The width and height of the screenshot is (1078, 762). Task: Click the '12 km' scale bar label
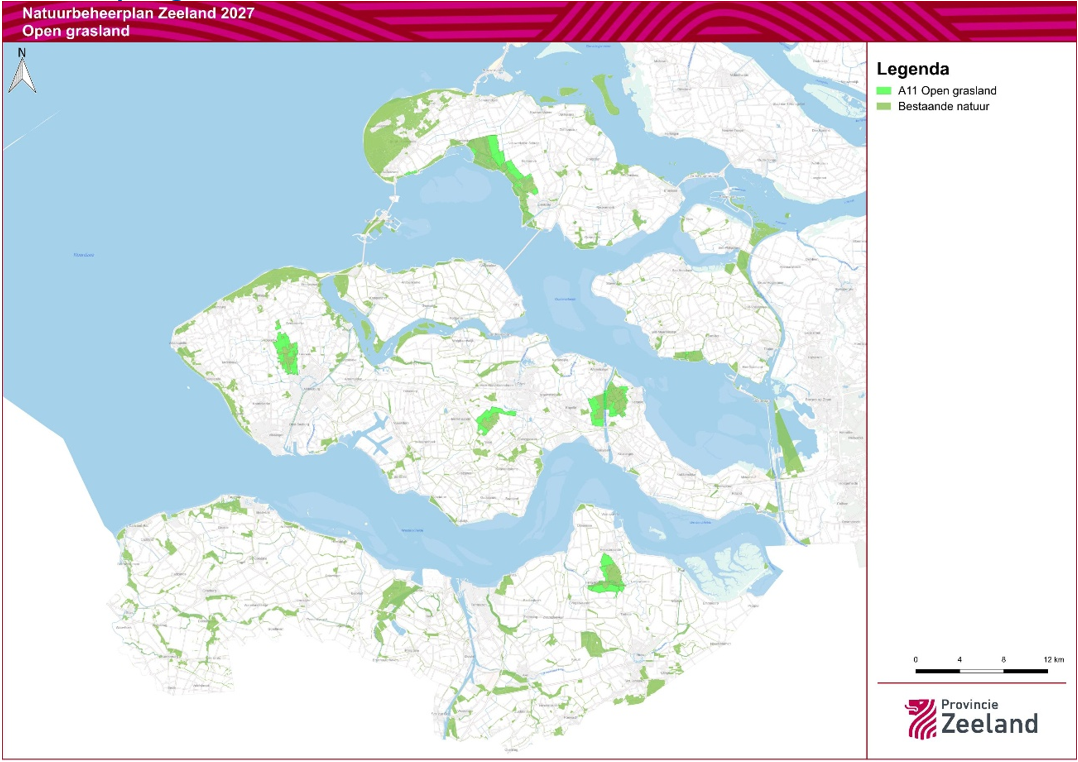1054,660
